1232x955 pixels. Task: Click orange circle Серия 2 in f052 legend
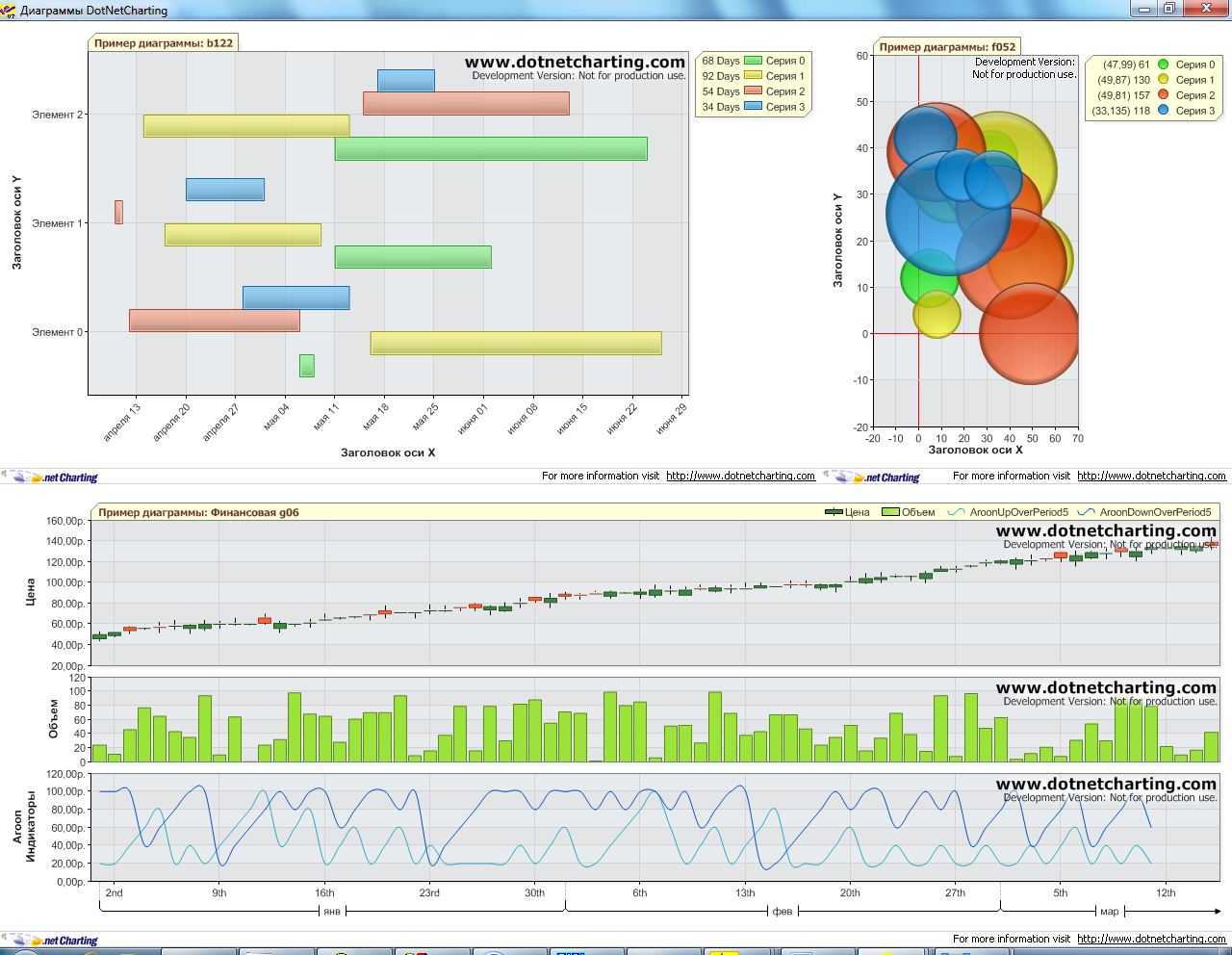pyautogui.click(x=1163, y=95)
